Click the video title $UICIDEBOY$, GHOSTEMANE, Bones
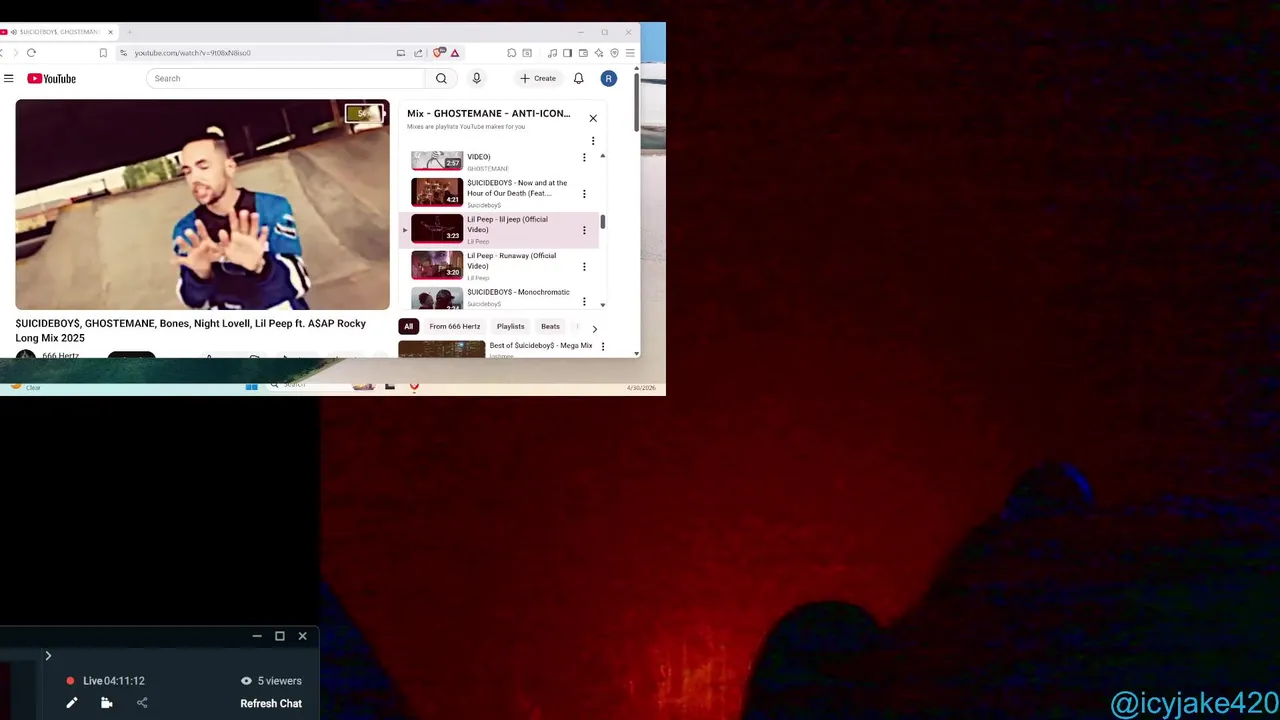1280x720 pixels. [190, 330]
